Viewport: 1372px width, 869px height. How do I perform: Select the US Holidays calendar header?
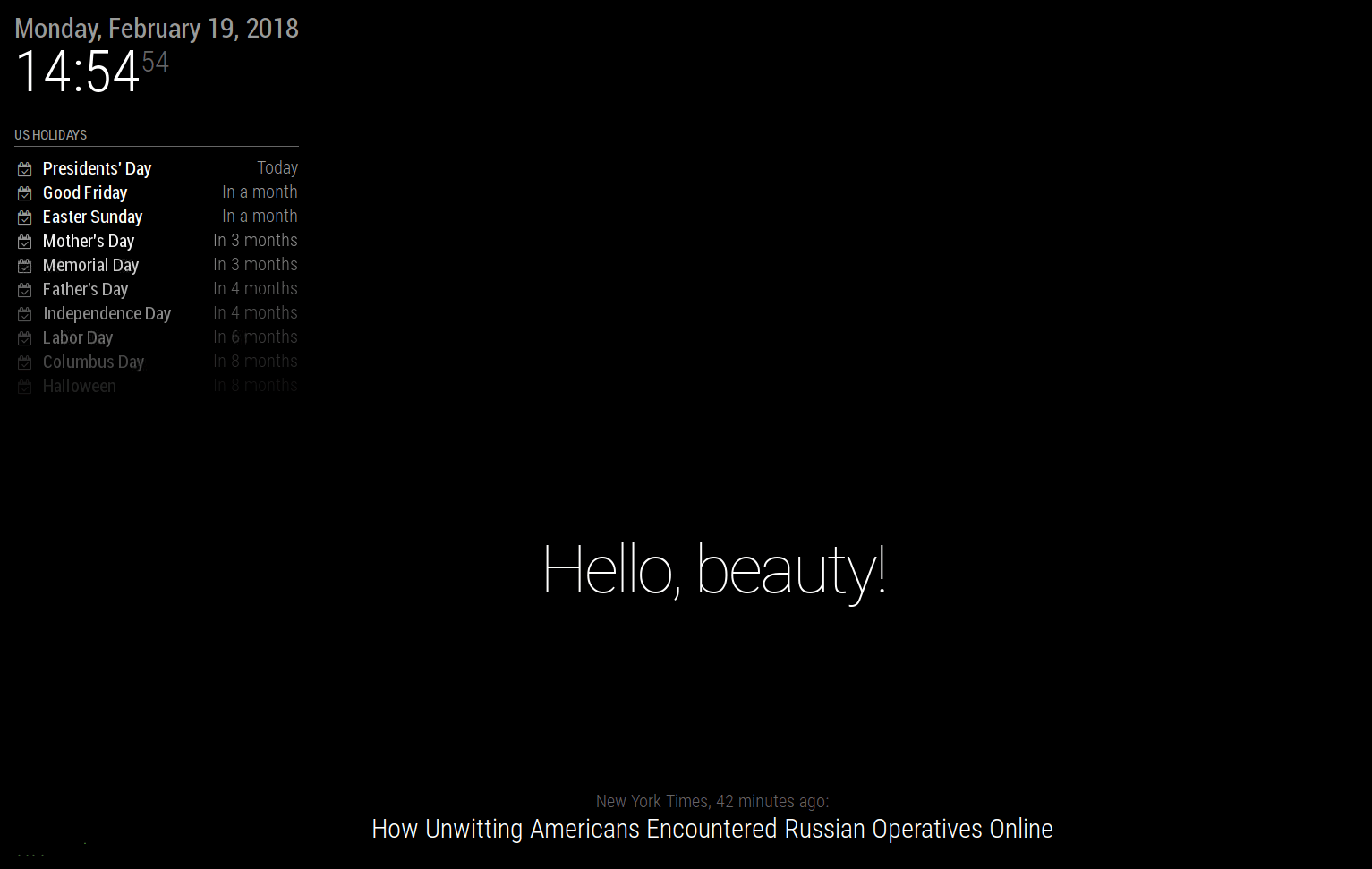pyautogui.click(x=51, y=135)
